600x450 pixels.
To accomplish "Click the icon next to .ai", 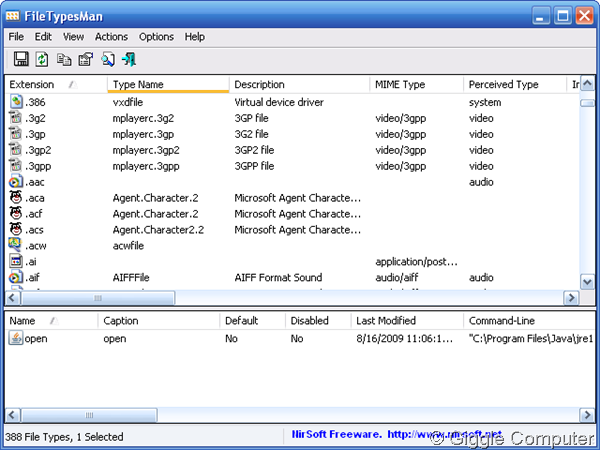I will click(16, 261).
